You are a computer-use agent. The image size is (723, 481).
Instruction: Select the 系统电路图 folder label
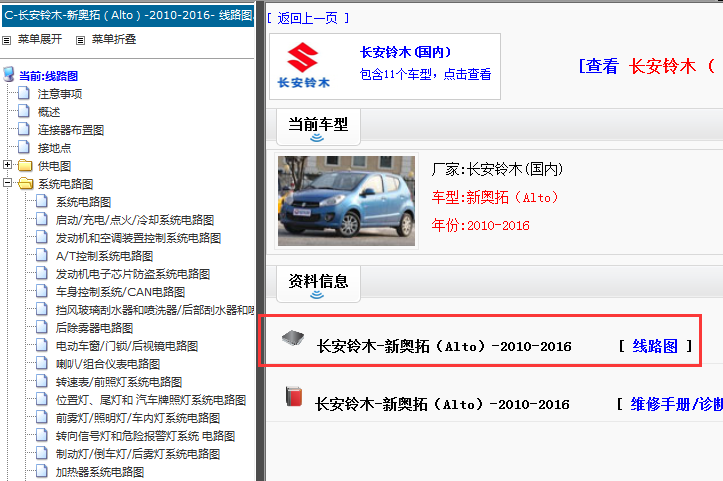click(x=65, y=184)
